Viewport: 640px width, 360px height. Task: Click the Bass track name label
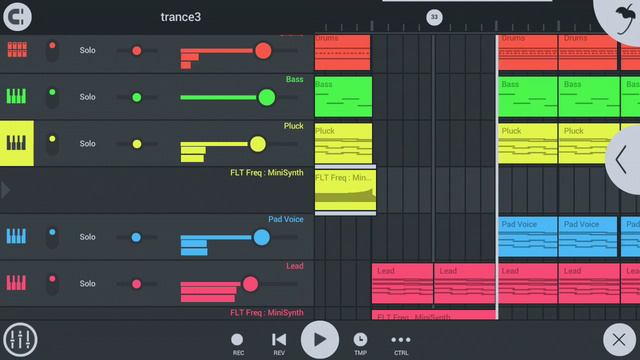(x=294, y=79)
